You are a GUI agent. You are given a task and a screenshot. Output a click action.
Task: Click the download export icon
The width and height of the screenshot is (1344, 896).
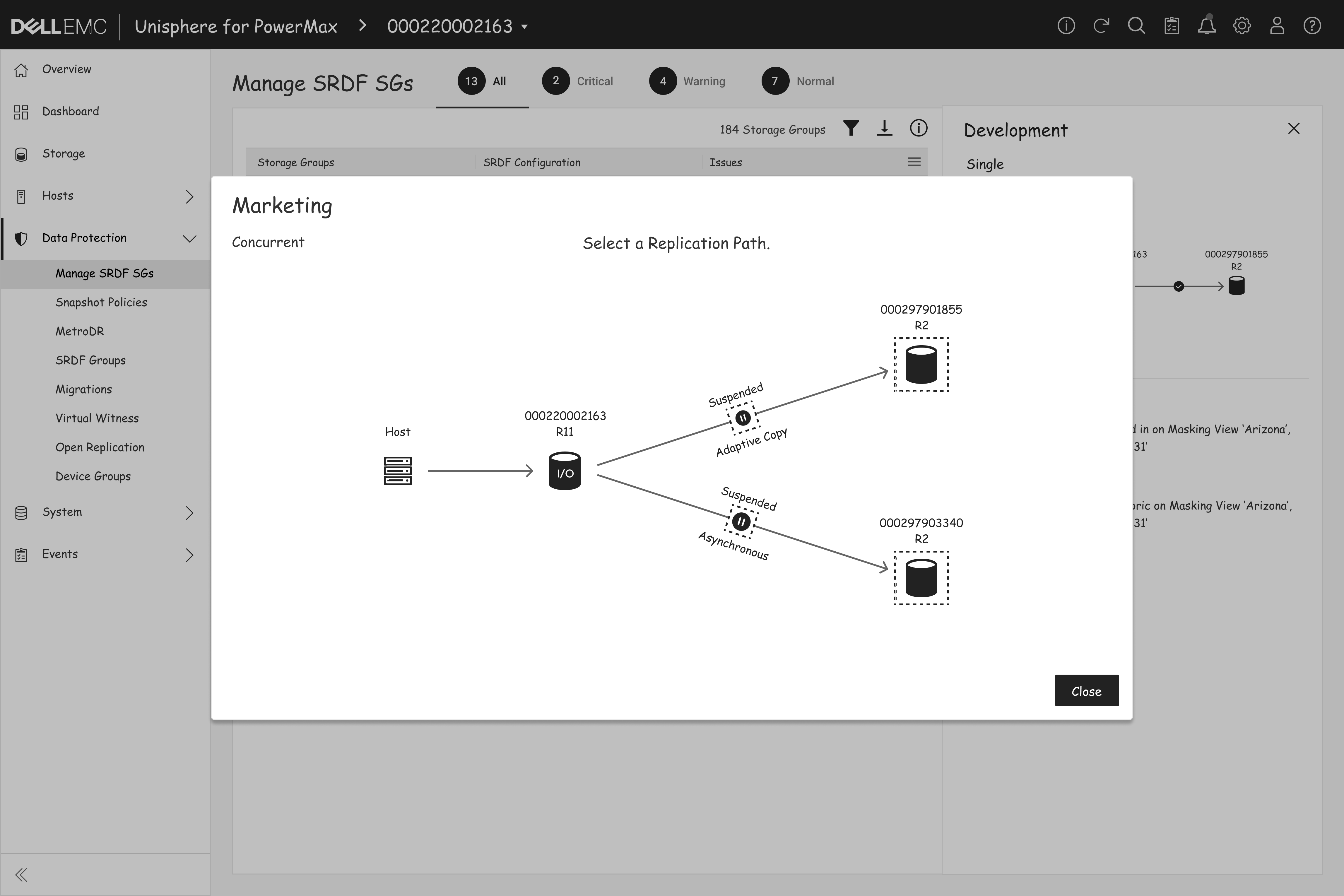click(x=884, y=128)
